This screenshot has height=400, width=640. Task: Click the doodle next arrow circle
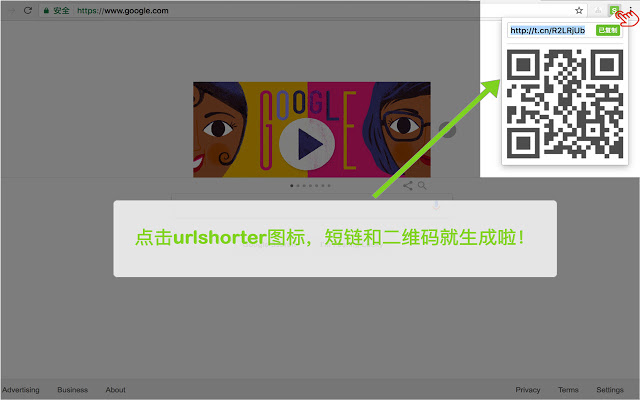point(447,130)
